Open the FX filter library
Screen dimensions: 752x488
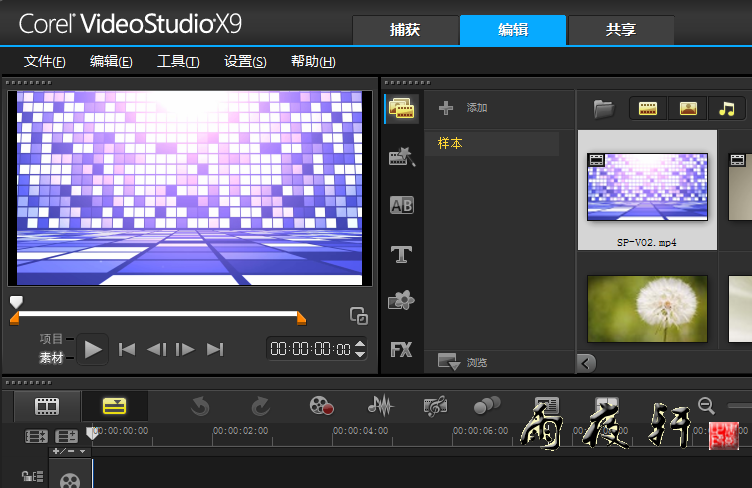(401, 350)
